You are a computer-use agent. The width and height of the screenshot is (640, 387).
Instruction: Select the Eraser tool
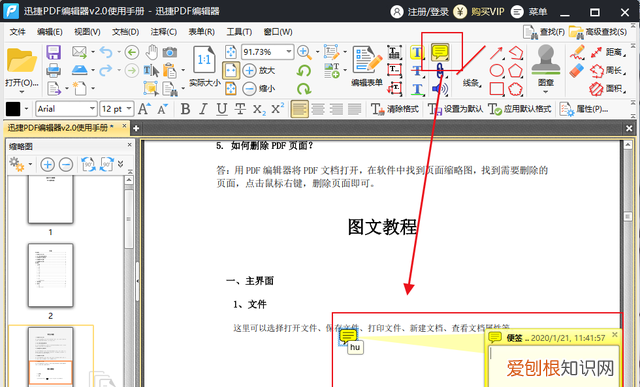[577, 71]
